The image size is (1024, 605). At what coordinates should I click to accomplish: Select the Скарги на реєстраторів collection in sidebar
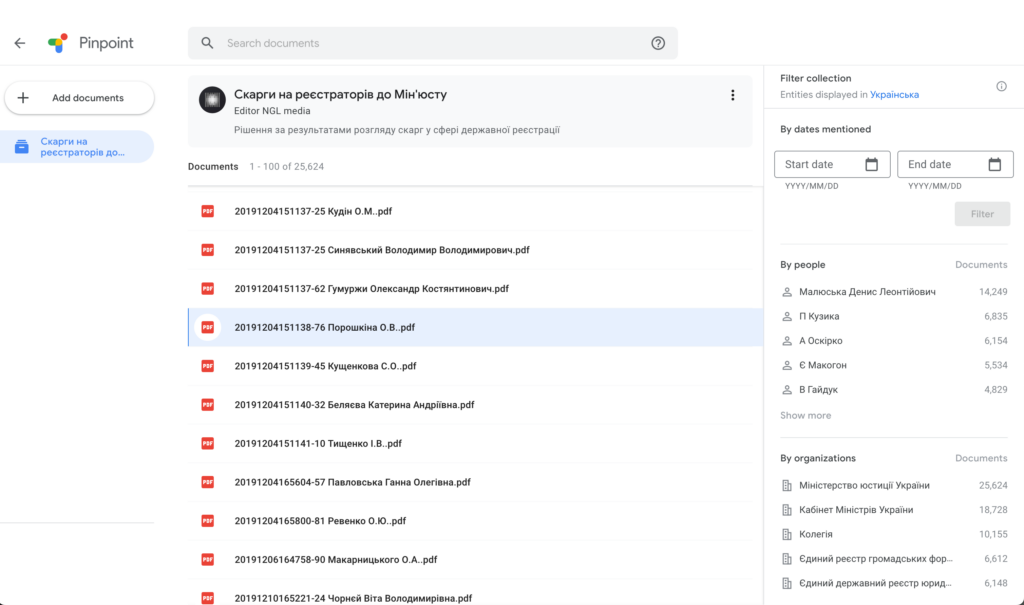point(80,147)
